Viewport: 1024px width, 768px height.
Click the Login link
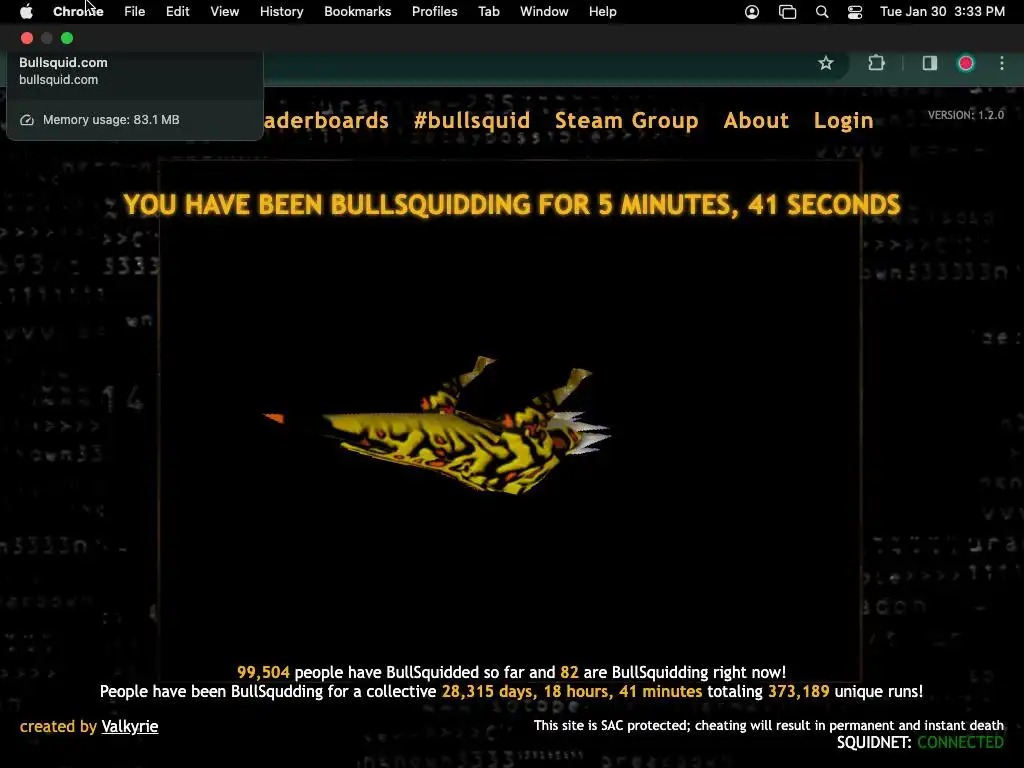(x=843, y=121)
